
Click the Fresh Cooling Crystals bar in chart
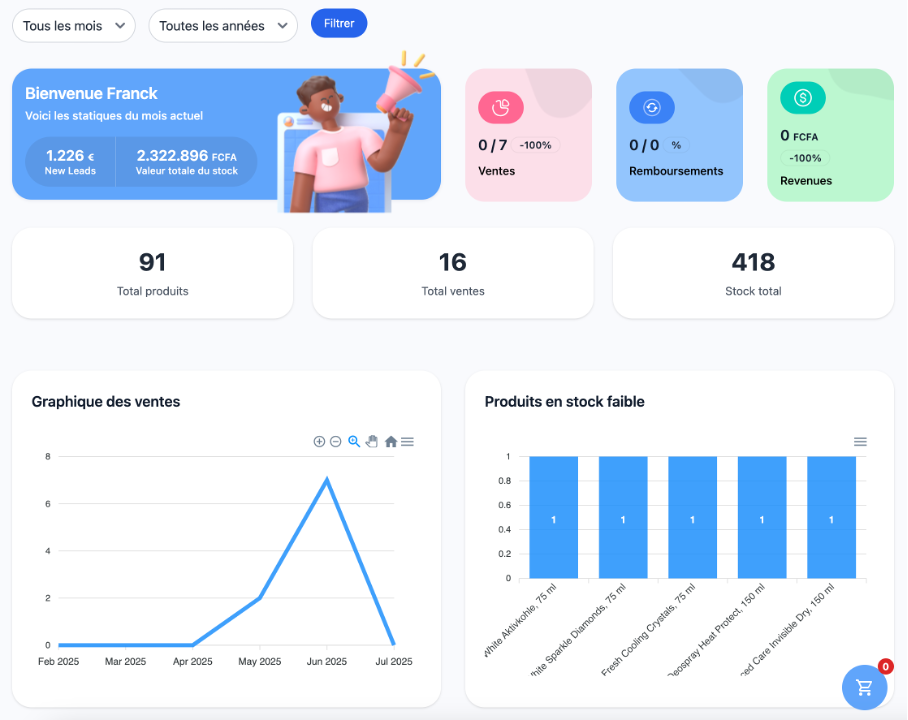(x=692, y=518)
